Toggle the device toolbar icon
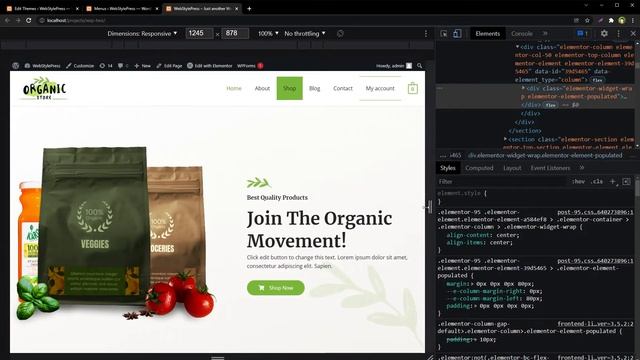The width and height of the screenshot is (640, 360). click(x=457, y=33)
